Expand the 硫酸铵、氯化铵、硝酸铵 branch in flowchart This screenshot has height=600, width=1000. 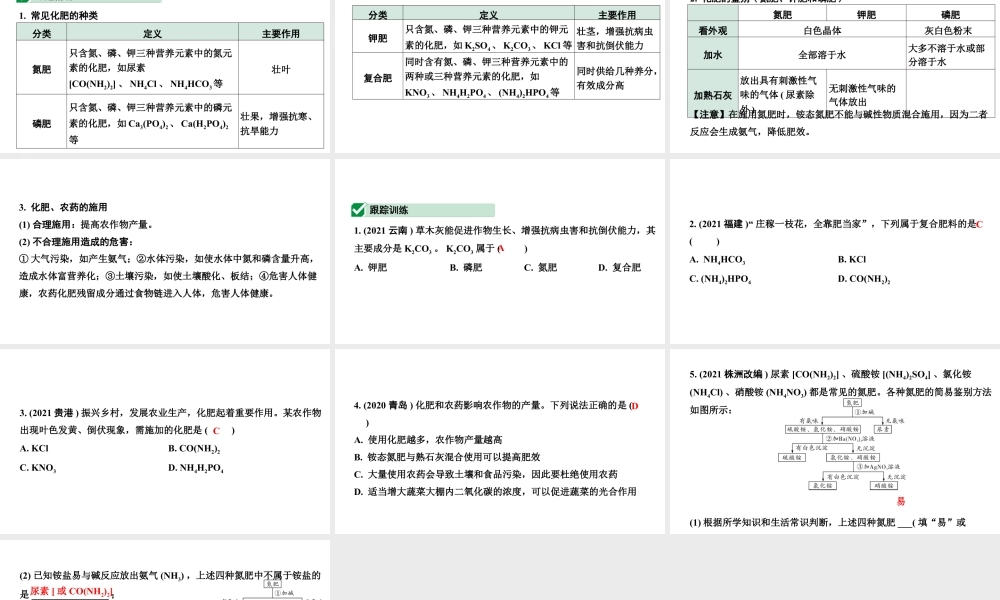coord(822,429)
